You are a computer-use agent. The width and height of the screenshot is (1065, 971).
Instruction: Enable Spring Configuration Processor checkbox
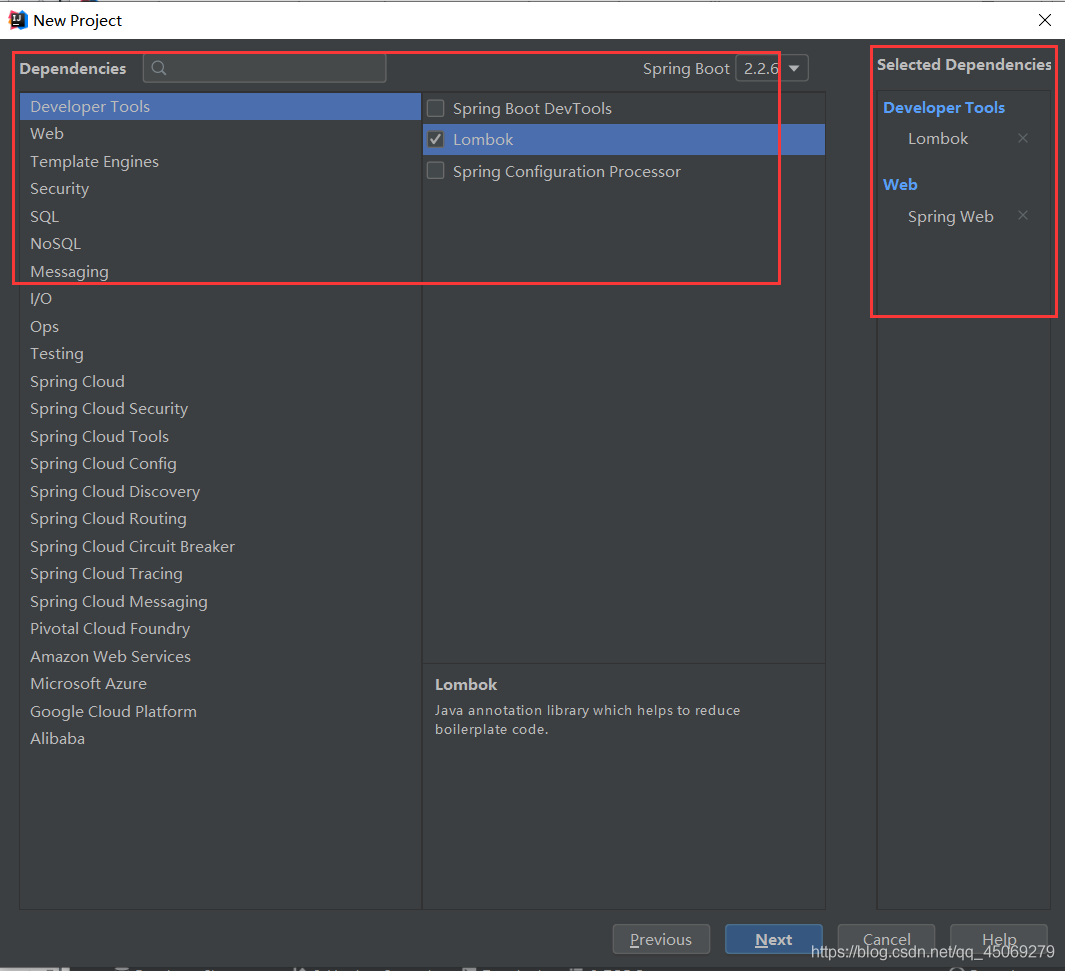tap(435, 170)
